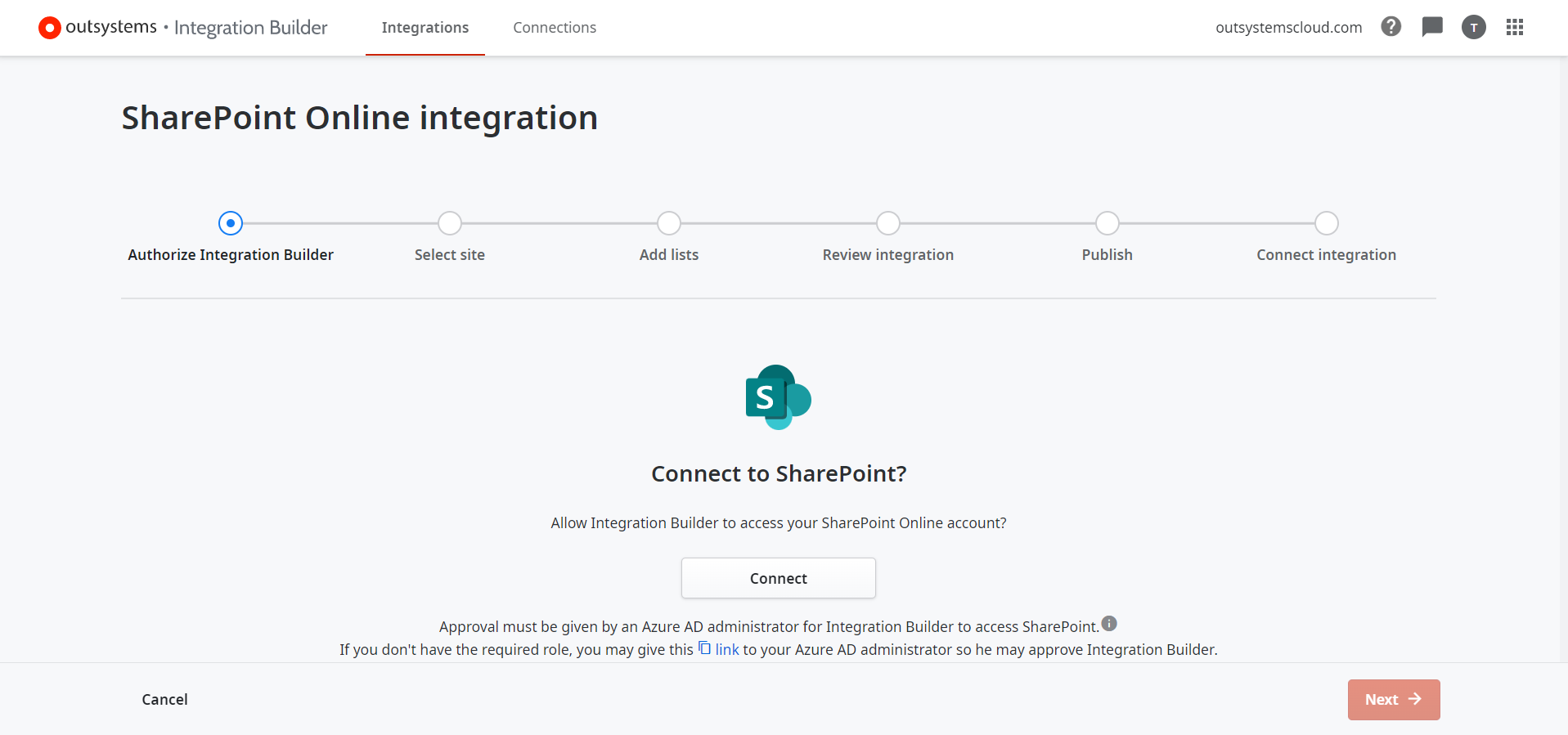Image resolution: width=1568 pixels, height=735 pixels.
Task: Open the feedback chat bubble icon
Action: click(x=1431, y=27)
